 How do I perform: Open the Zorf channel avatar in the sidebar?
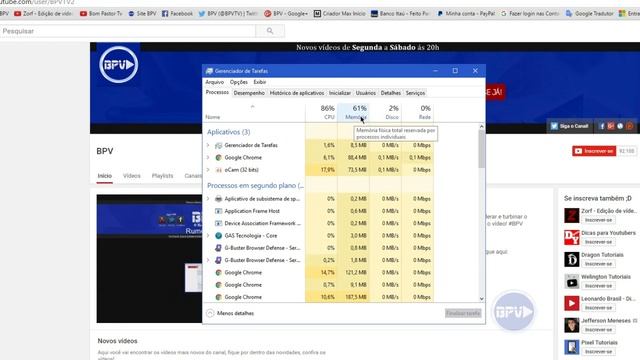pos(571,215)
